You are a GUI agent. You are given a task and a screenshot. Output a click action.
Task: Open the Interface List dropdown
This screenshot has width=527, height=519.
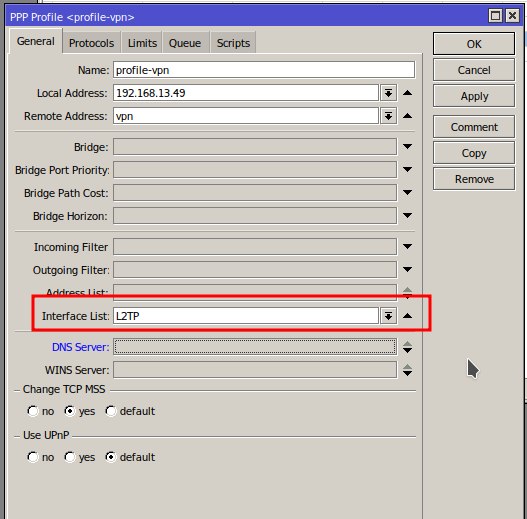pyautogui.click(x=388, y=316)
